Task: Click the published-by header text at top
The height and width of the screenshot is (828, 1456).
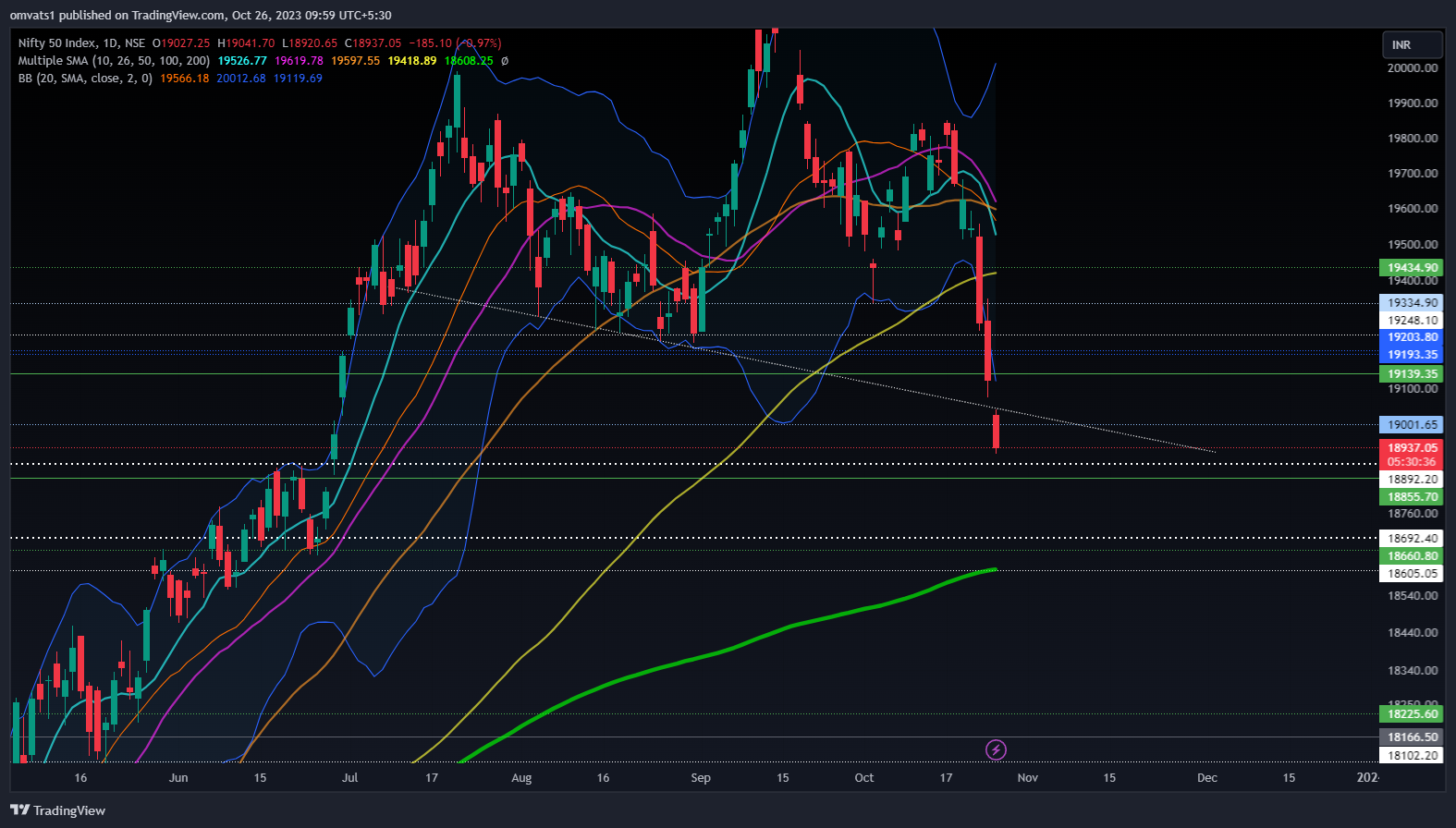Action: pos(201,16)
